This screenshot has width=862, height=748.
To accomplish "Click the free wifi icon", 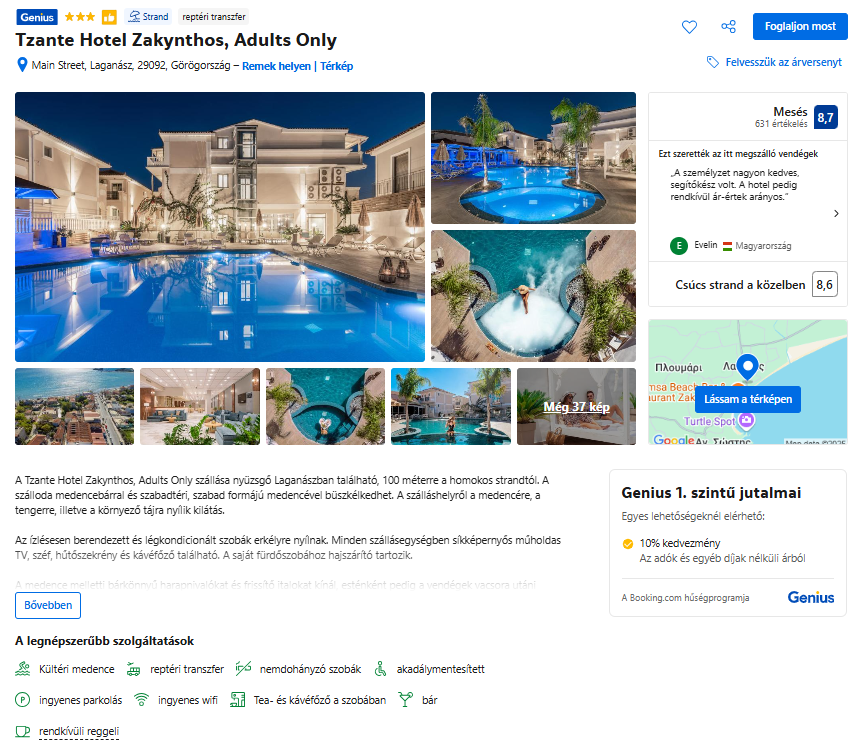I will coord(141,700).
